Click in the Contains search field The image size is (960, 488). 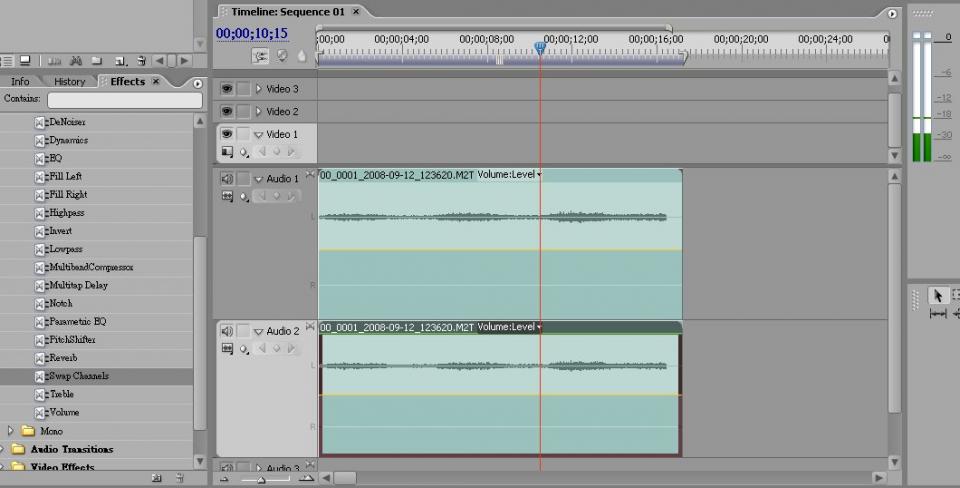click(124, 100)
